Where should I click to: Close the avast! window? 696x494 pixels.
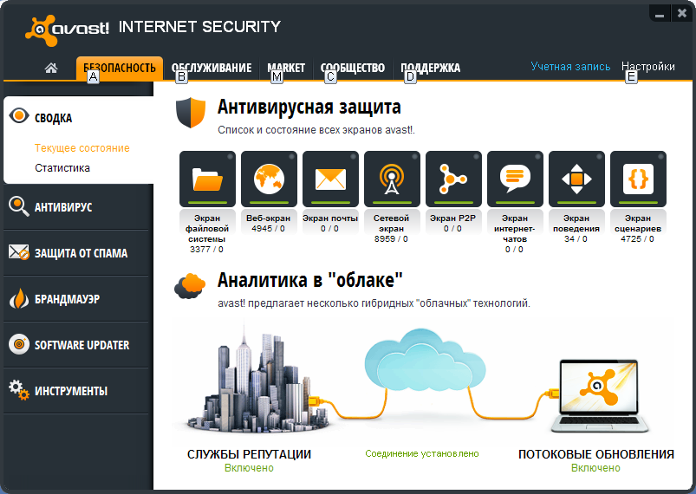[x=682, y=13]
